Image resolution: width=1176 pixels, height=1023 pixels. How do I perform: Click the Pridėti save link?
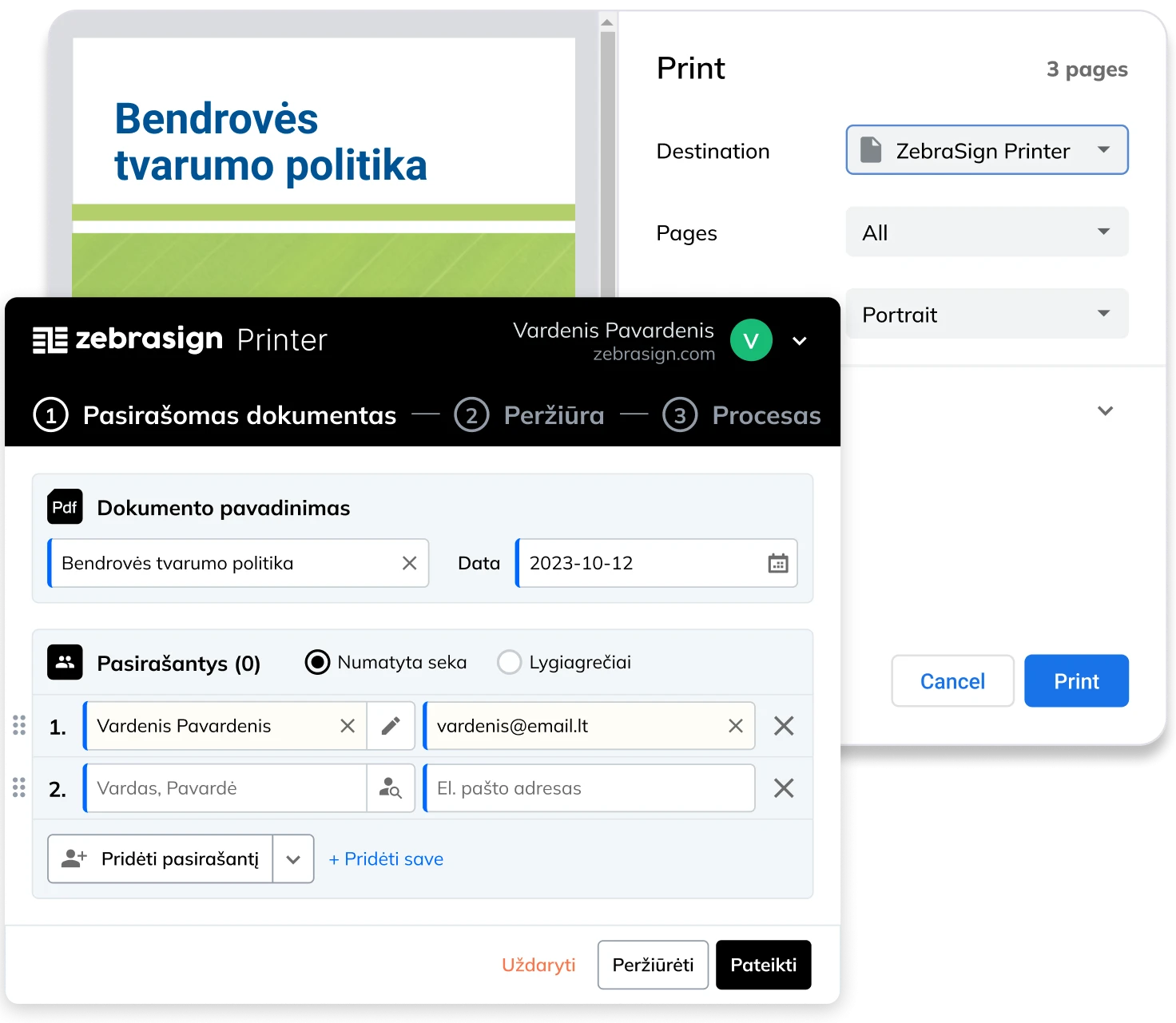pyautogui.click(x=386, y=859)
